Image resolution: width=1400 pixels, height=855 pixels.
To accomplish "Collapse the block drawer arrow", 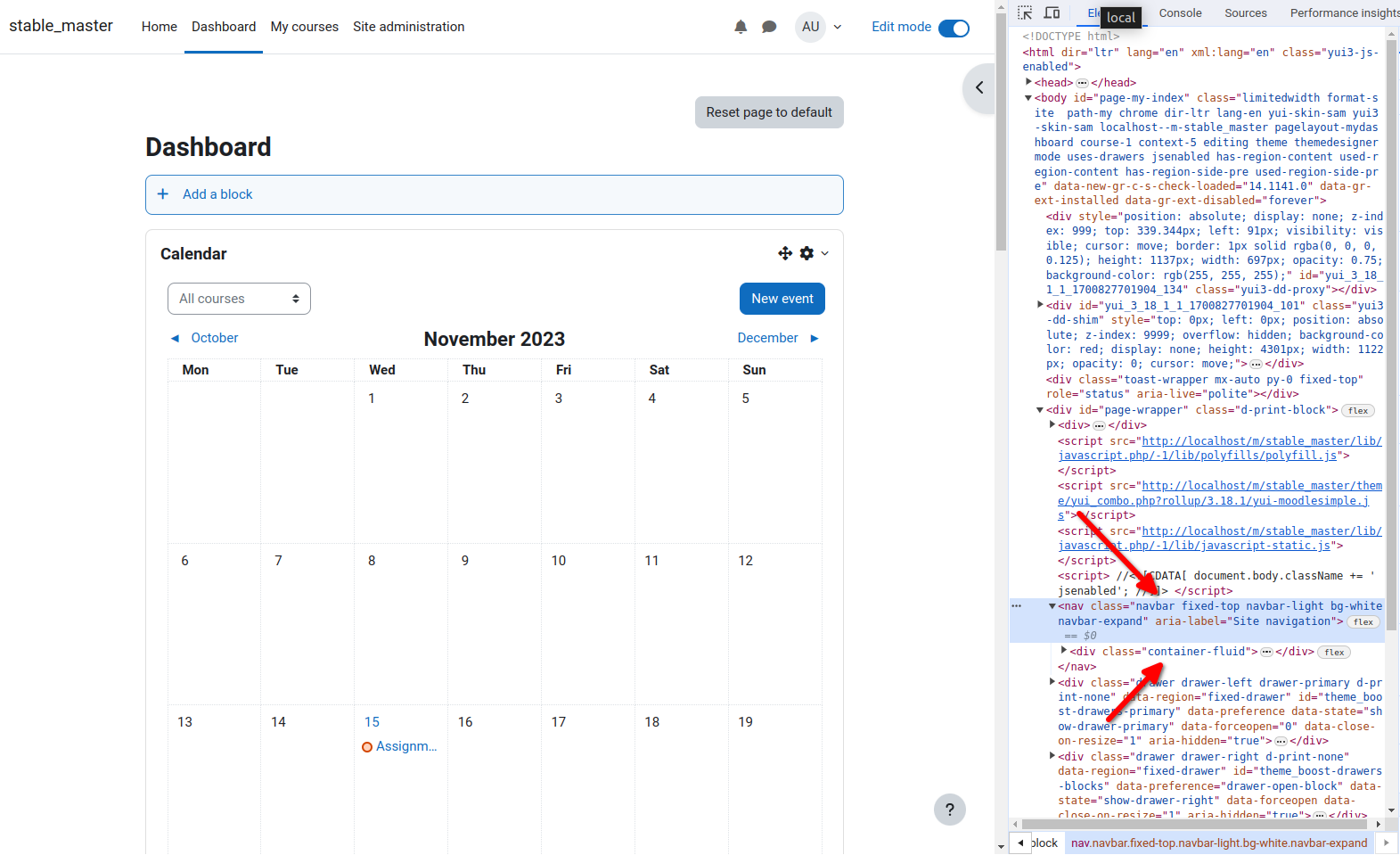I will coord(979,87).
